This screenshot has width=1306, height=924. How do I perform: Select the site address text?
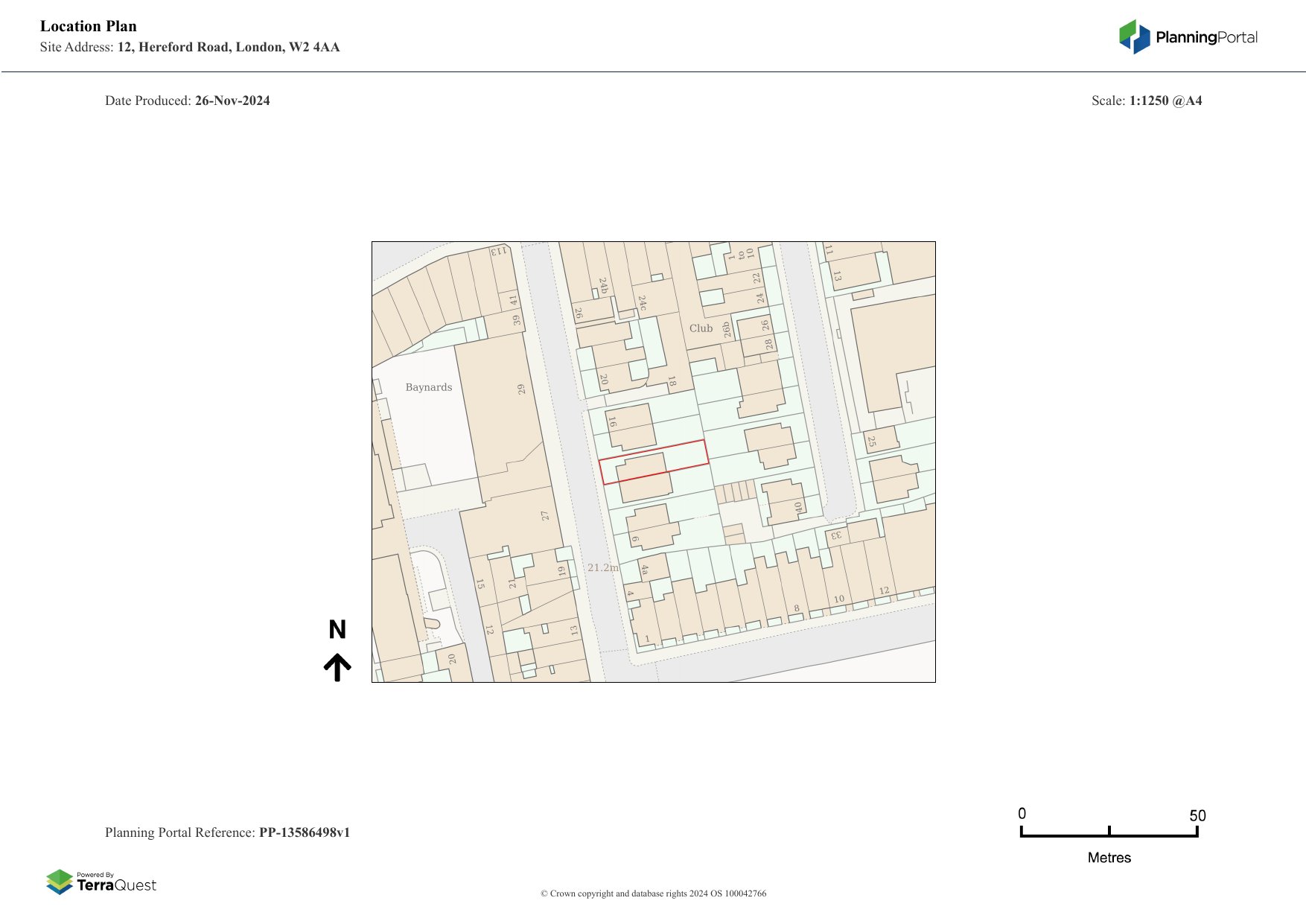(x=190, y=47)
